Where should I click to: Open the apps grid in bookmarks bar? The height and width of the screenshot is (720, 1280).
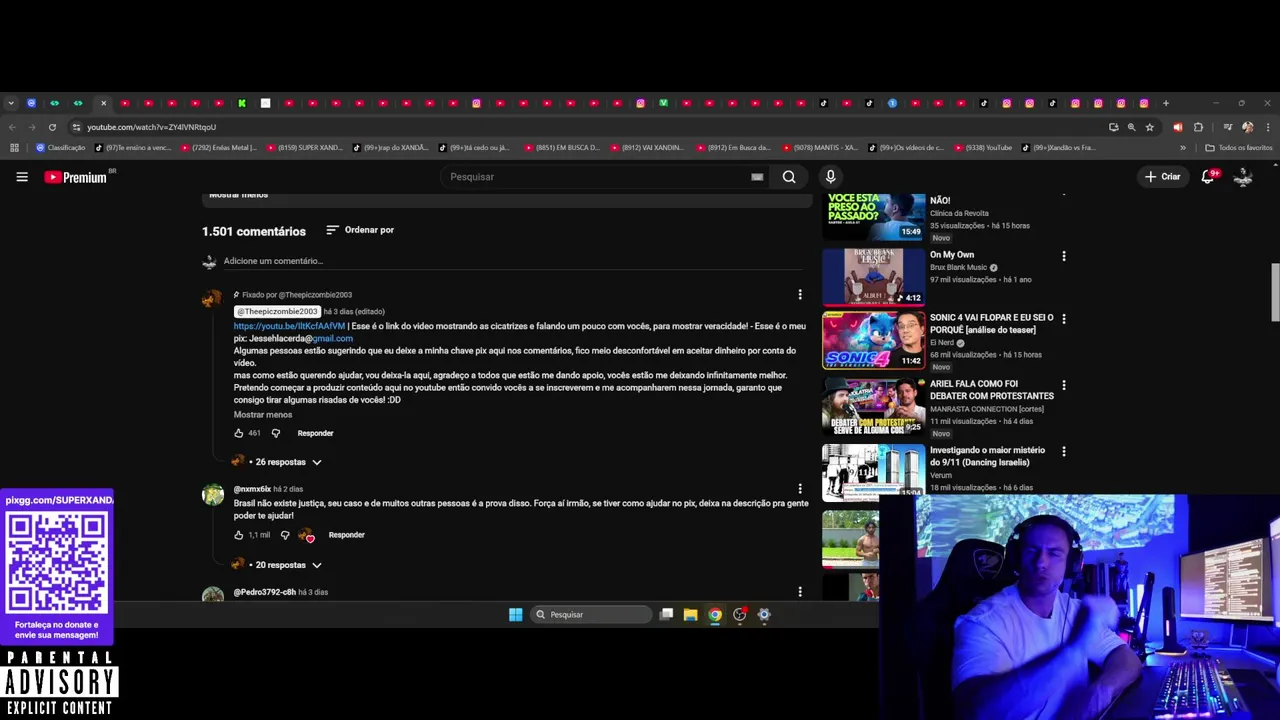coord(14,148)
